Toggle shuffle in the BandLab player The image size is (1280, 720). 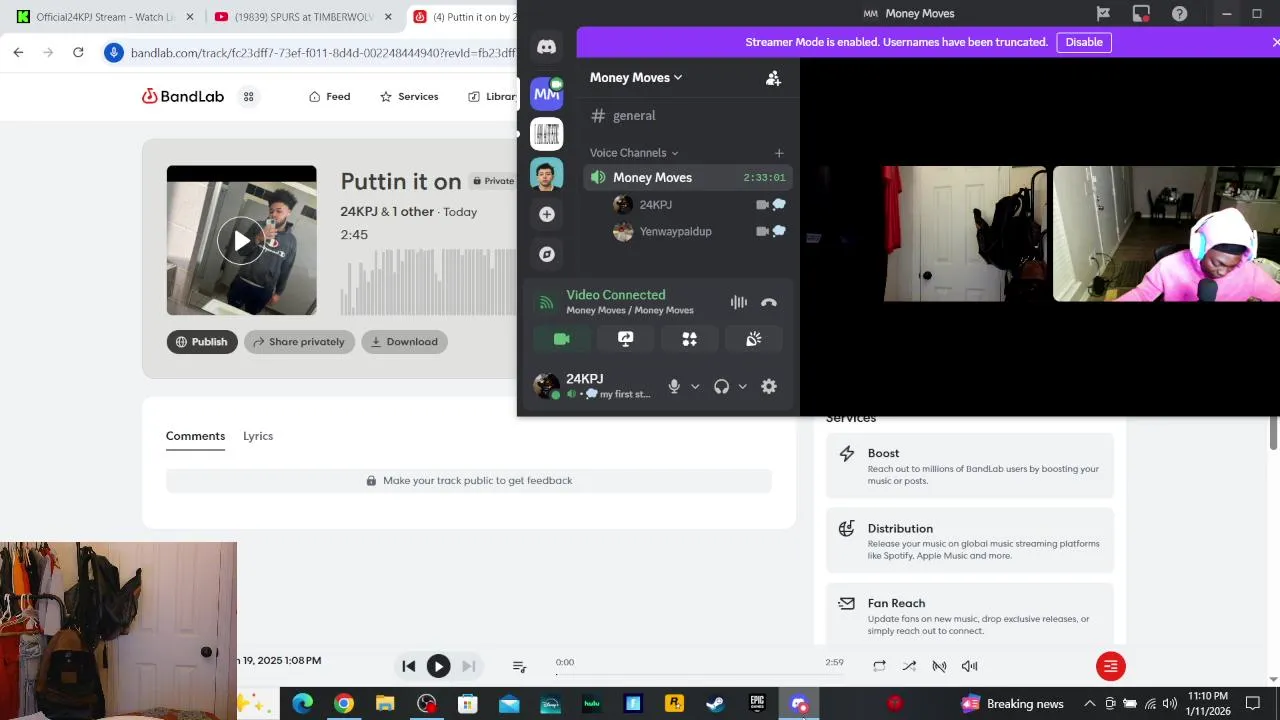(x=909, y=666)
